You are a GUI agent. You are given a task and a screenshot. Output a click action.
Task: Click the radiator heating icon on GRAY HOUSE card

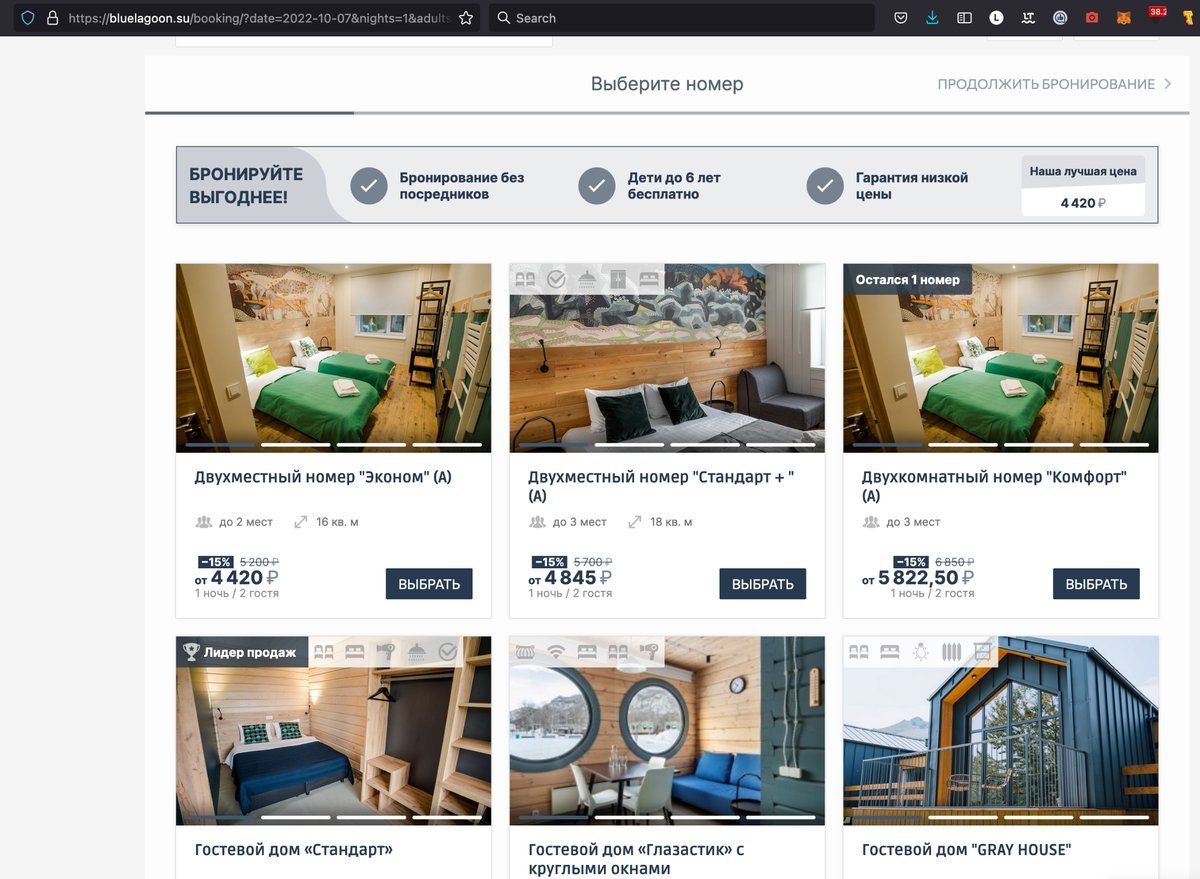coord(951,652)
